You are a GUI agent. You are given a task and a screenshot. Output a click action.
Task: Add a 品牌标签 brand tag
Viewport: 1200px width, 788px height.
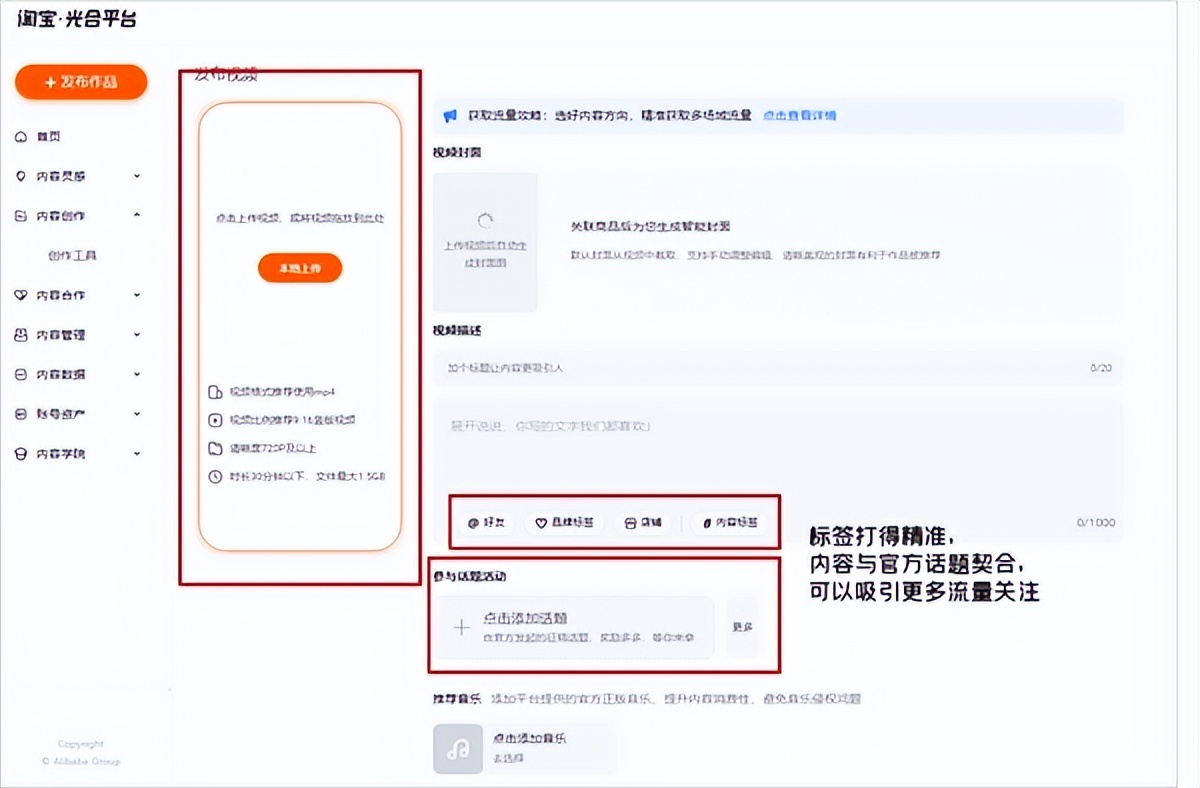pos(563,522)
